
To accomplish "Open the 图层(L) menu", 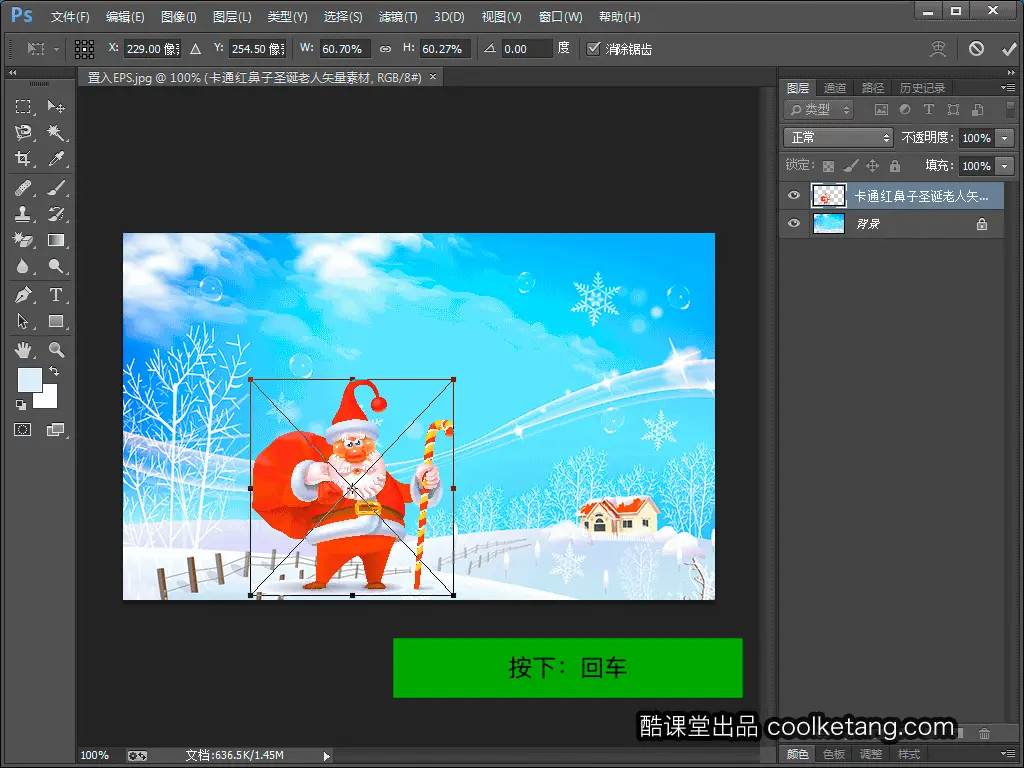I will (232, 17).
